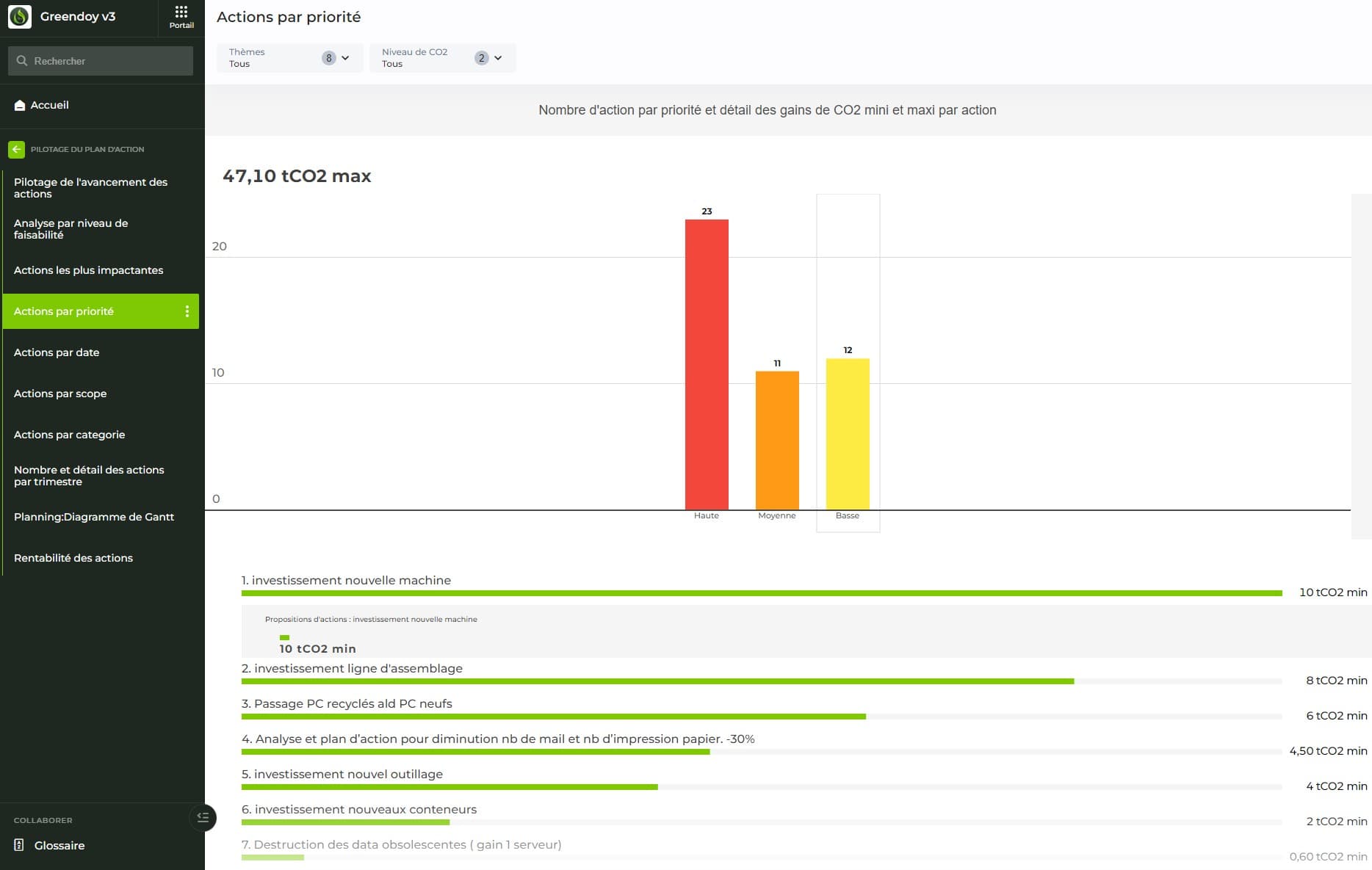The height and width of the screenshot is (870, 1372).
Task: Go to Planning:Diagramme de Gantt
Action: [x=94, y=517]
